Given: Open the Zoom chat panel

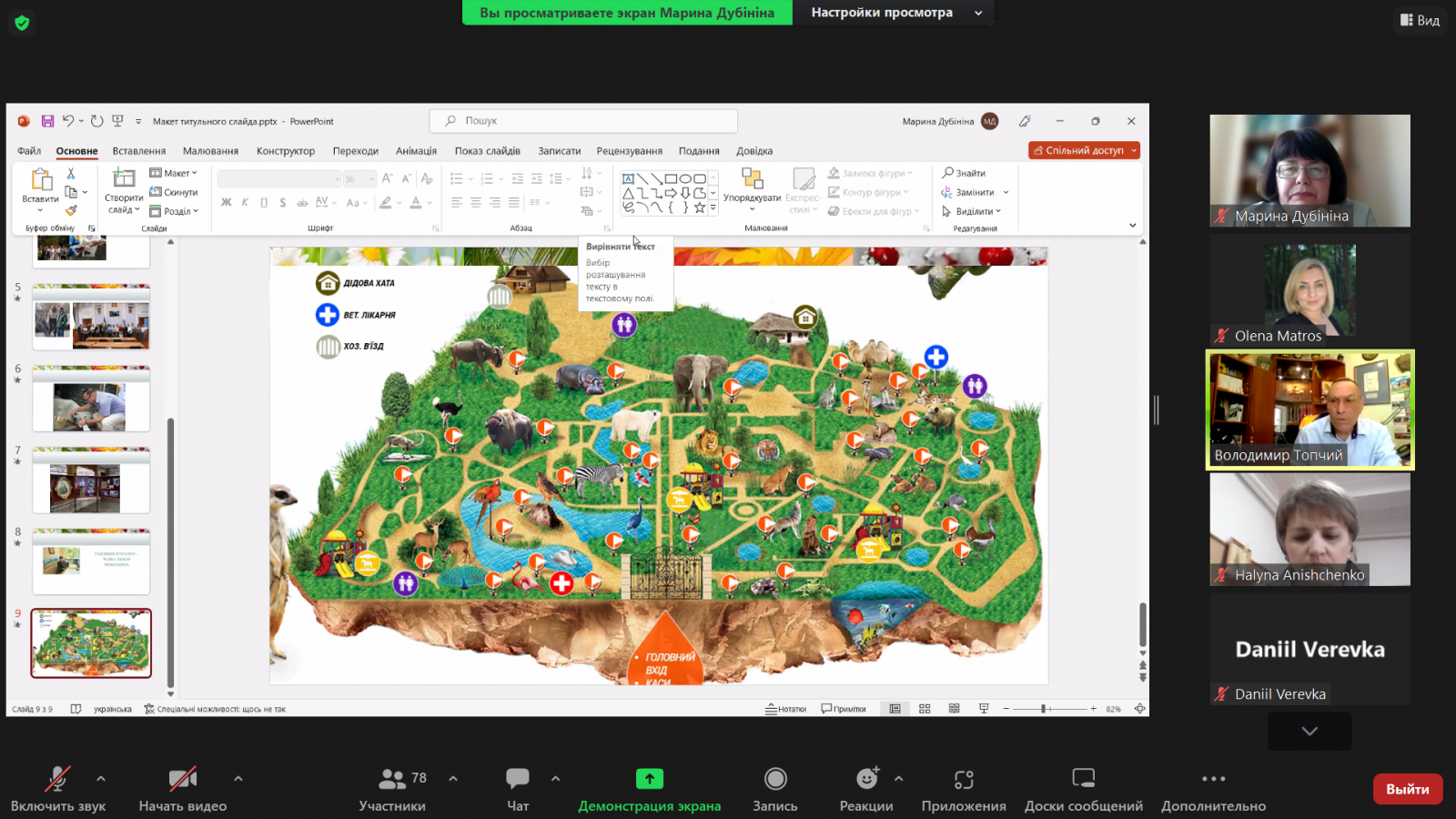Looking at the screenshot, I should [518, 788].
